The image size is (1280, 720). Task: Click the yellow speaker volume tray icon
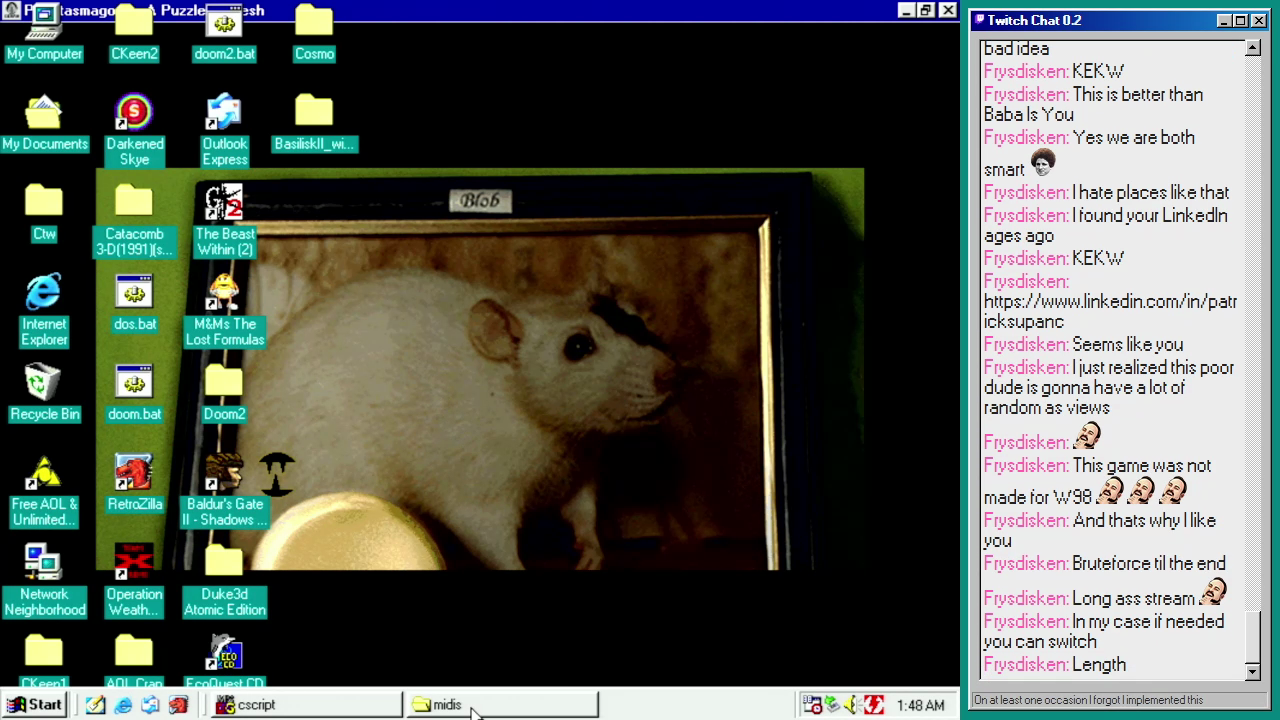click(x=853, y=705)
